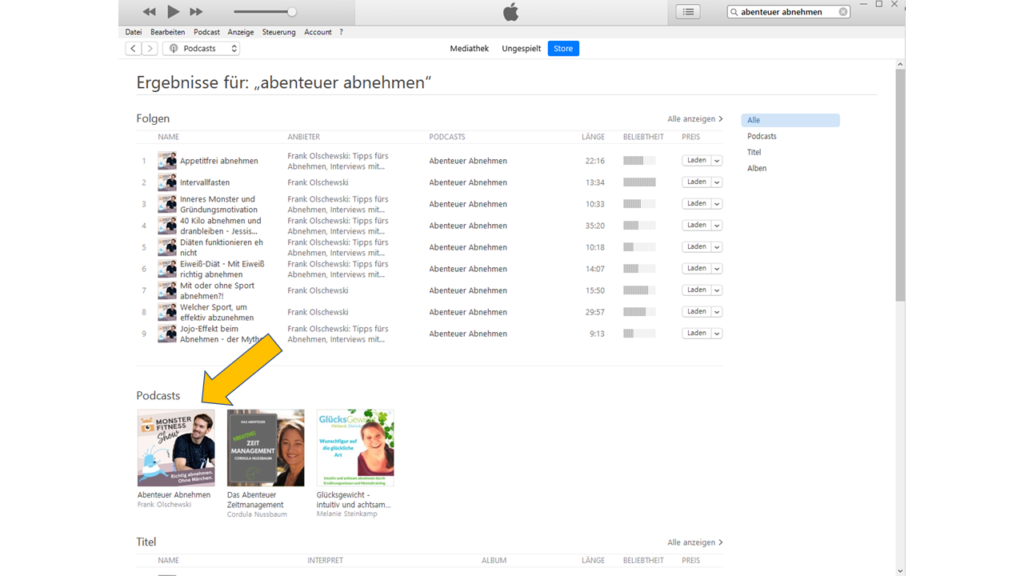Open the Account menu
Screen dimensions: 1024x576
[318, 32]
